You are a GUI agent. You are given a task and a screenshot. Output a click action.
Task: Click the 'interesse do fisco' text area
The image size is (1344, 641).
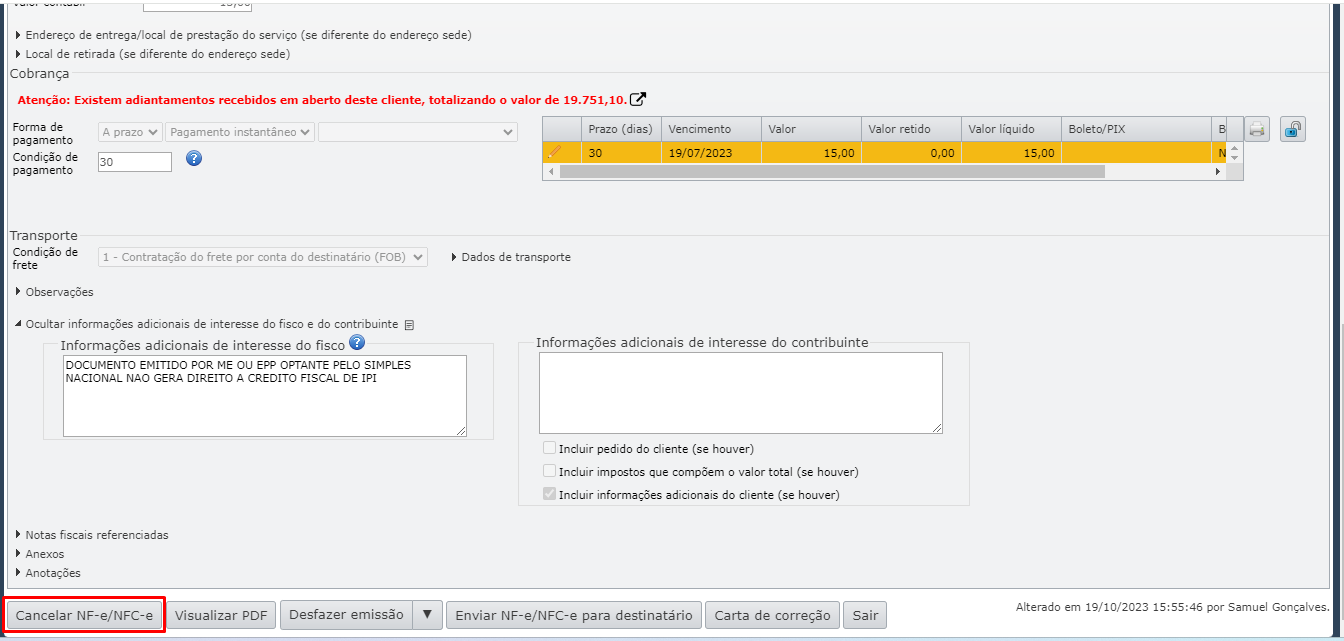coord(265,395)
